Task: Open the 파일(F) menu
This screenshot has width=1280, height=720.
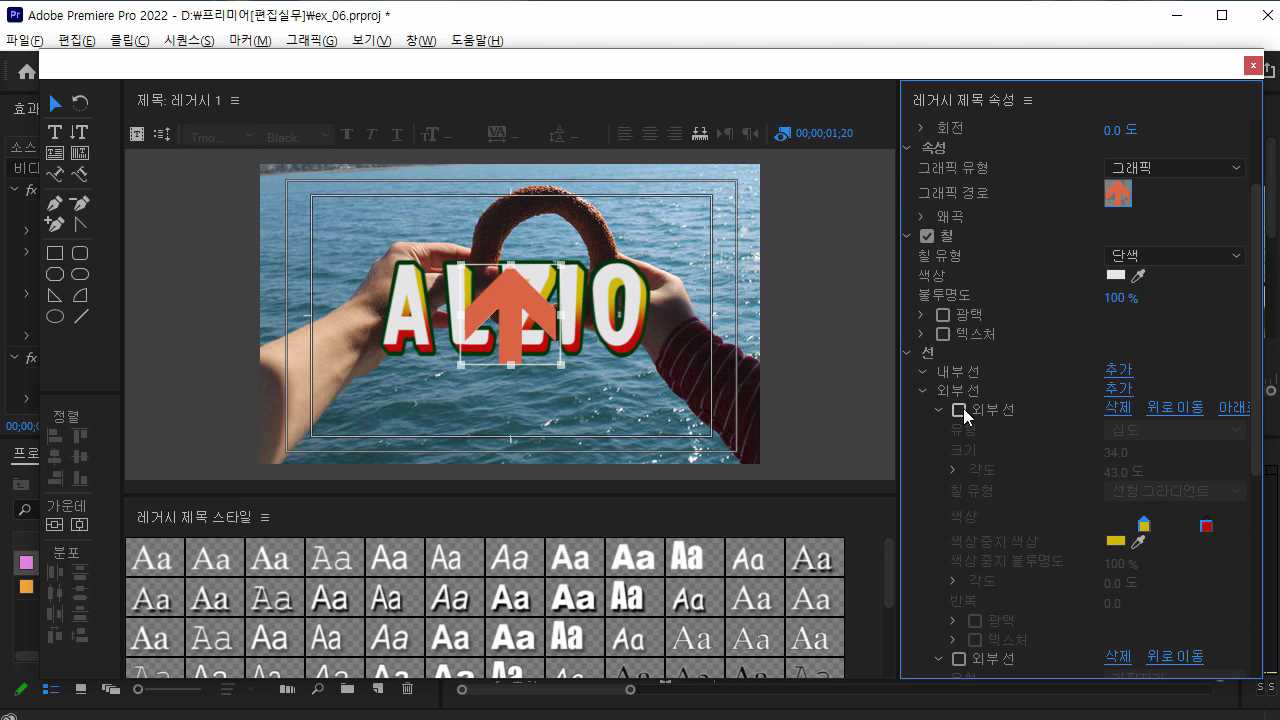Action: (x=25, y=41)
